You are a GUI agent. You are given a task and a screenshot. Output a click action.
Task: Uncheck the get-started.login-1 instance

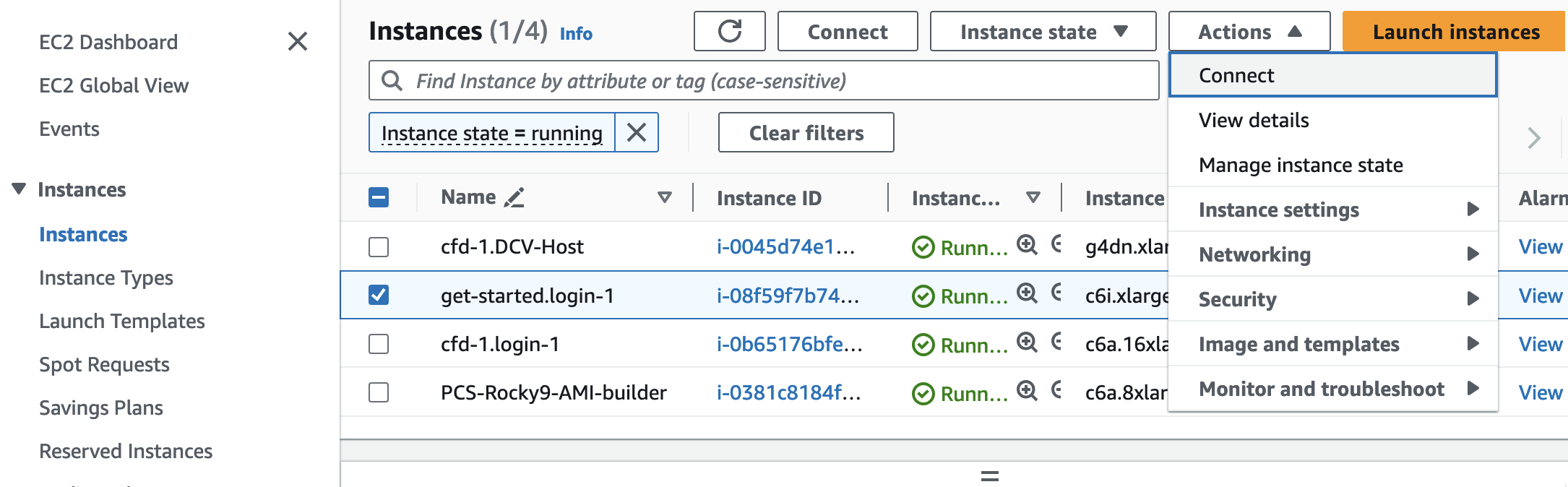click(x=379, y=295)
